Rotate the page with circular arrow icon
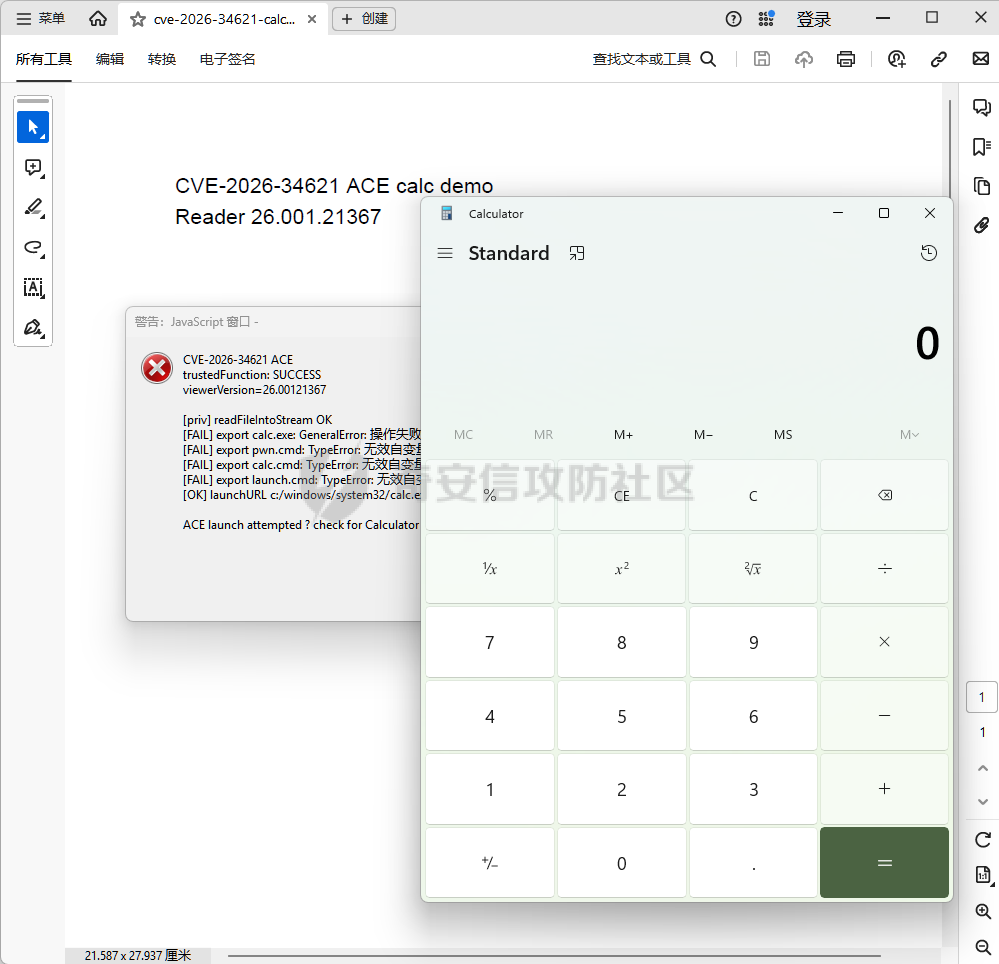 point(982,840)
